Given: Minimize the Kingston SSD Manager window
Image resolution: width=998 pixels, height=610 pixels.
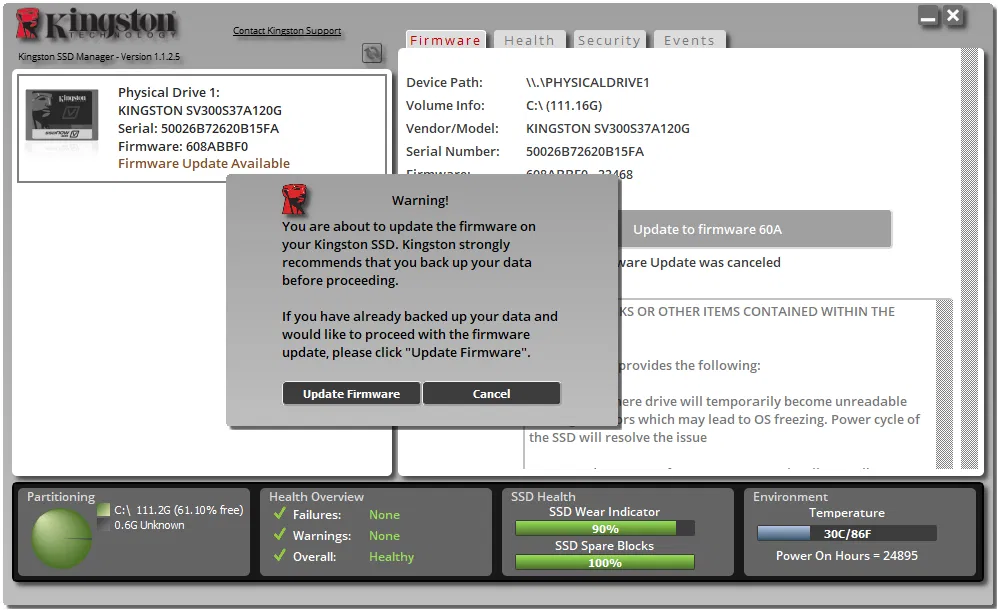Looking at the screenshot, I should pyautogui.click(x=929, y=17).
